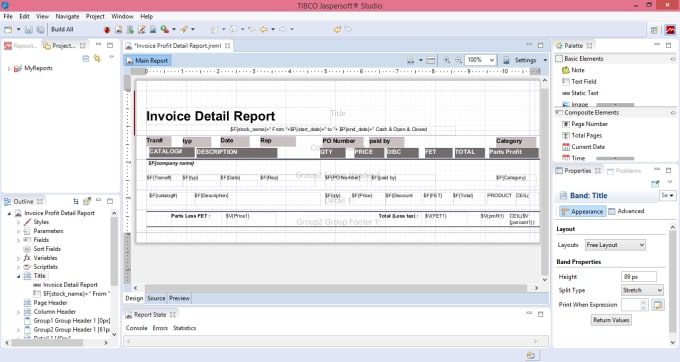Open the File menu

[8, 16]
